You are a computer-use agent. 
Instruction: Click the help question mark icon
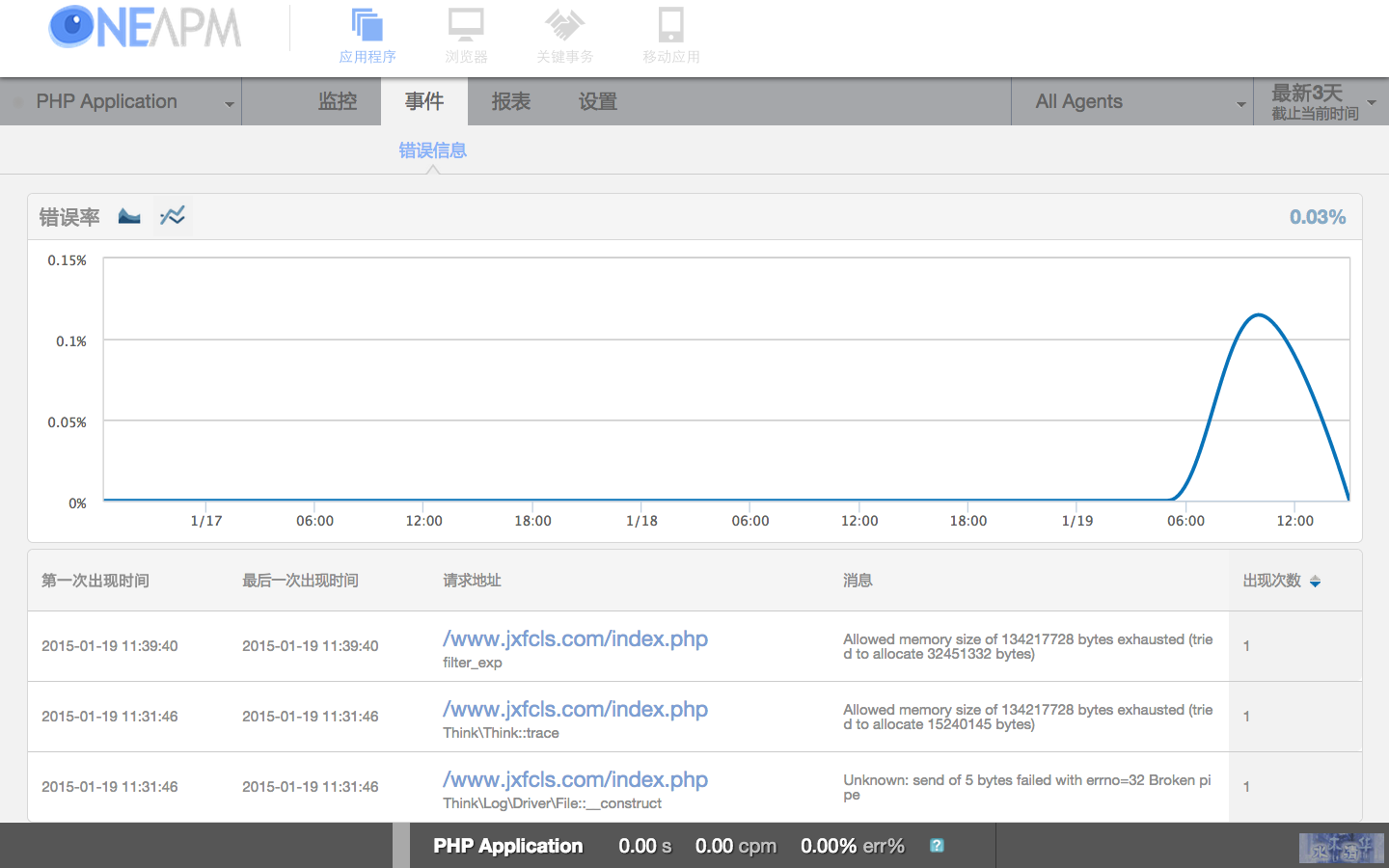point(937,846)
